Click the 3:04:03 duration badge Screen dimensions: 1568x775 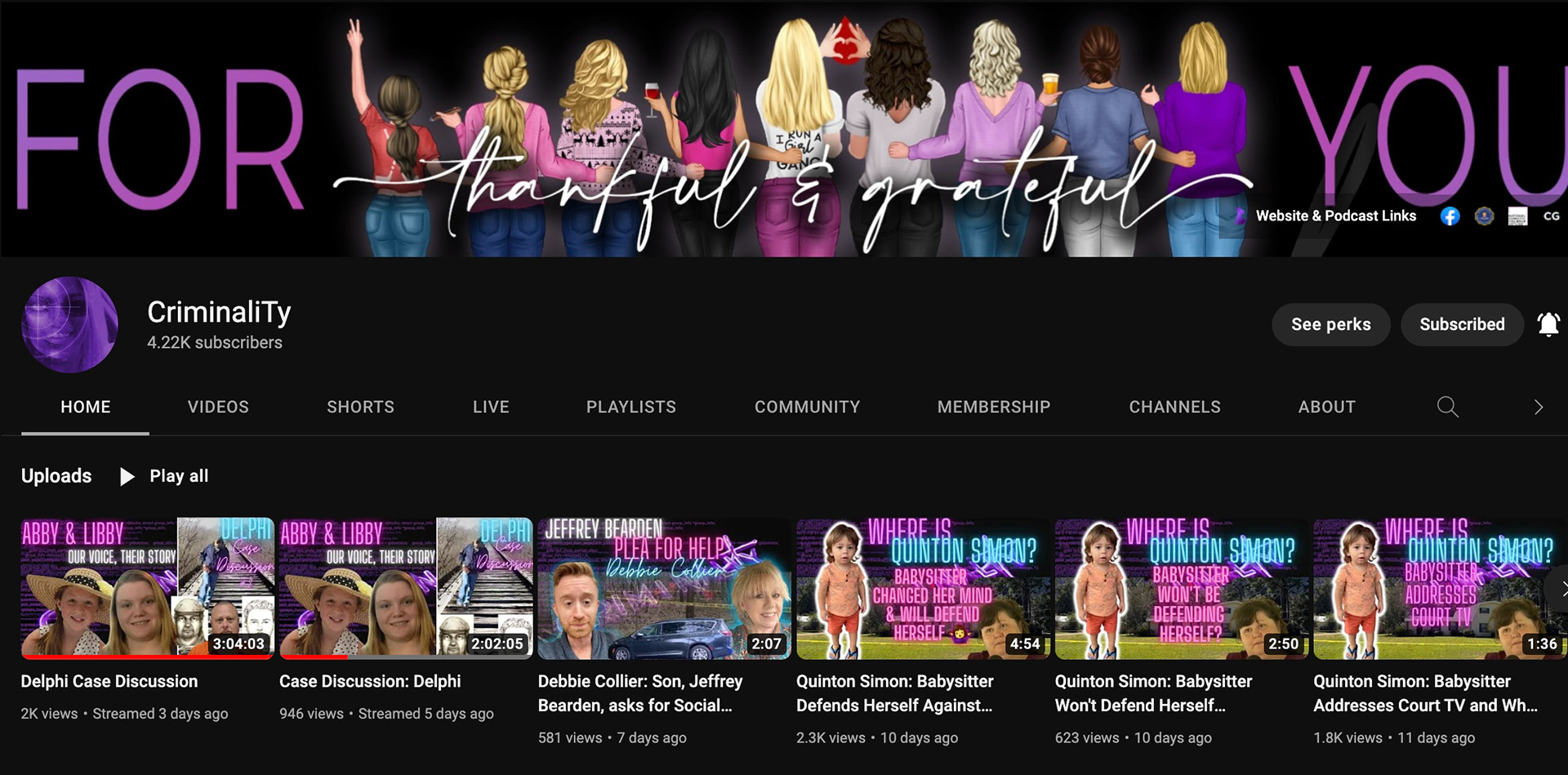pos(238,644)
